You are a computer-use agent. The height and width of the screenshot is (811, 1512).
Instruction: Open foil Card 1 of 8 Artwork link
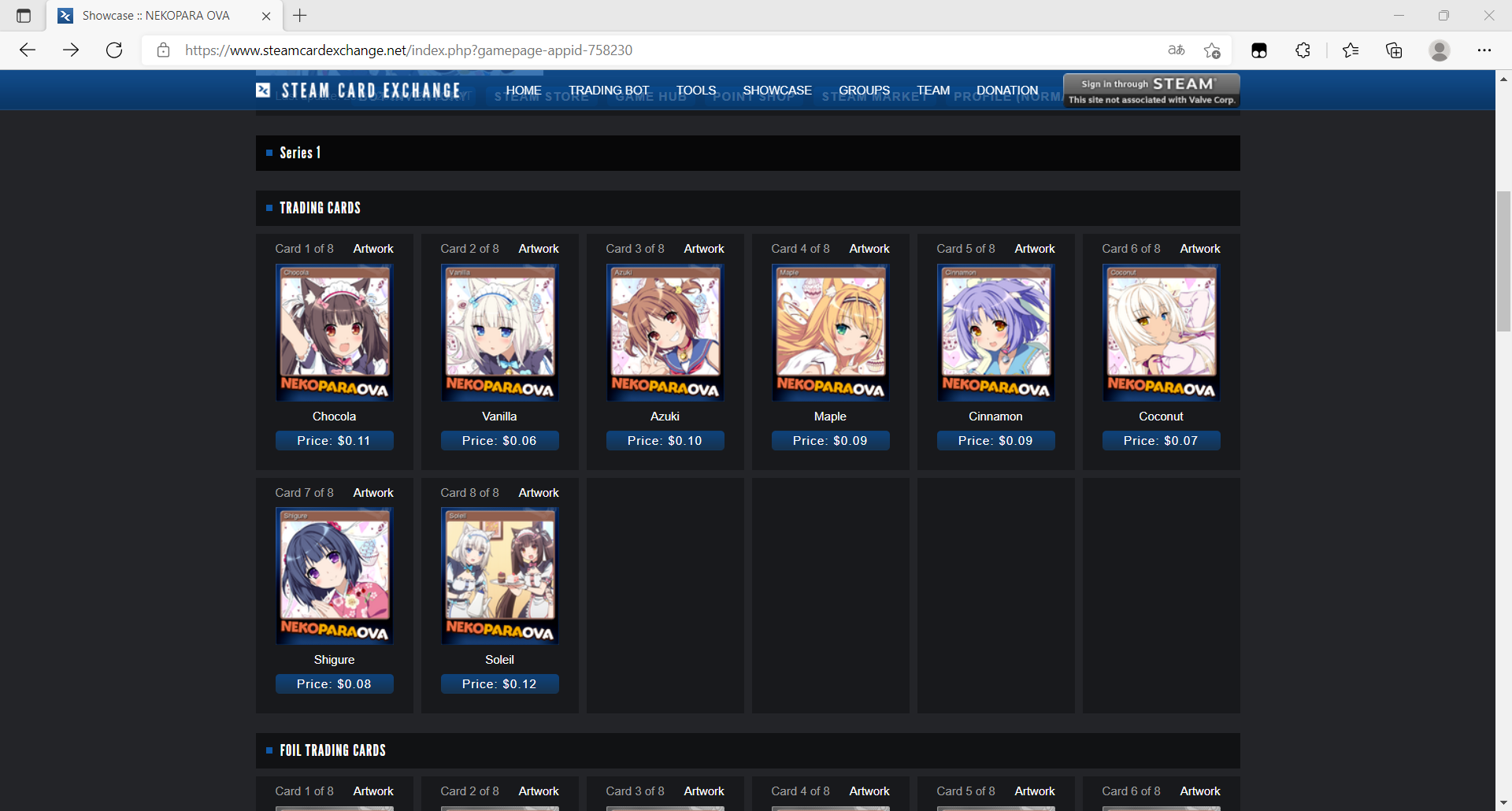373,791
